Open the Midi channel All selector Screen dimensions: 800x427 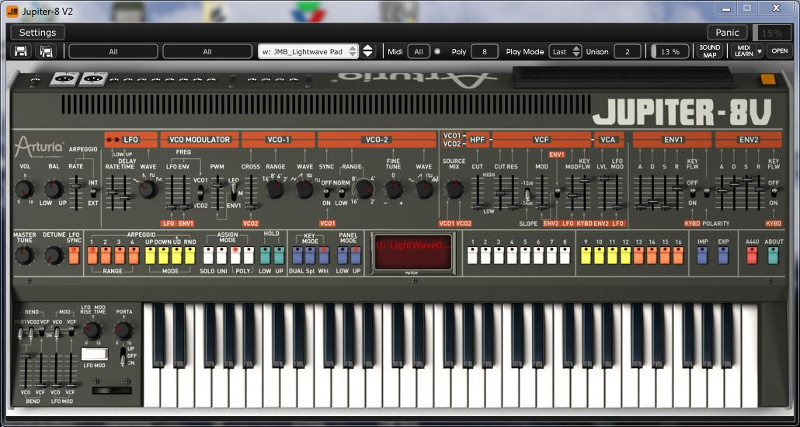418,52
